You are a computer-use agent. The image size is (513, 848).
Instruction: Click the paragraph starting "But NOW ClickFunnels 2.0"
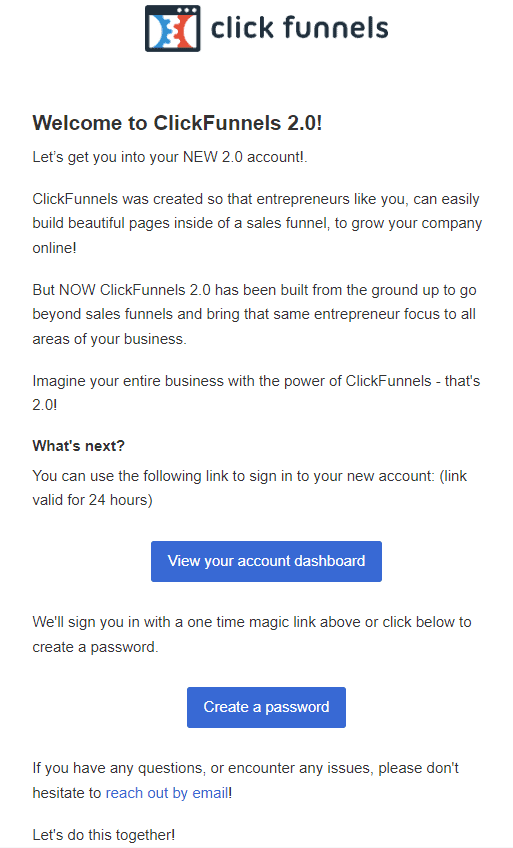coord(255,314)
